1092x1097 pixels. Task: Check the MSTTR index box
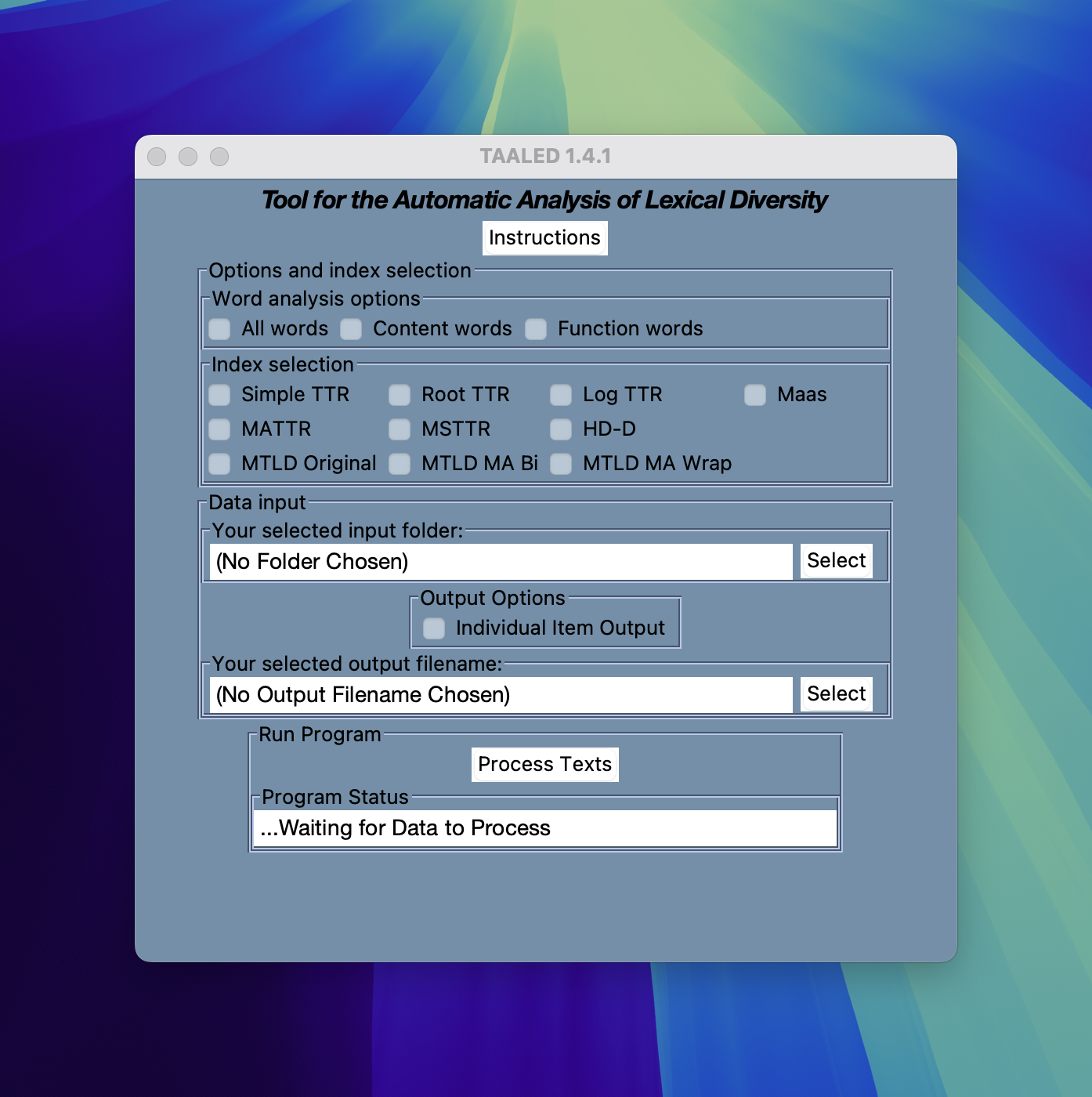pyautogui.click(x=400, y=429)
